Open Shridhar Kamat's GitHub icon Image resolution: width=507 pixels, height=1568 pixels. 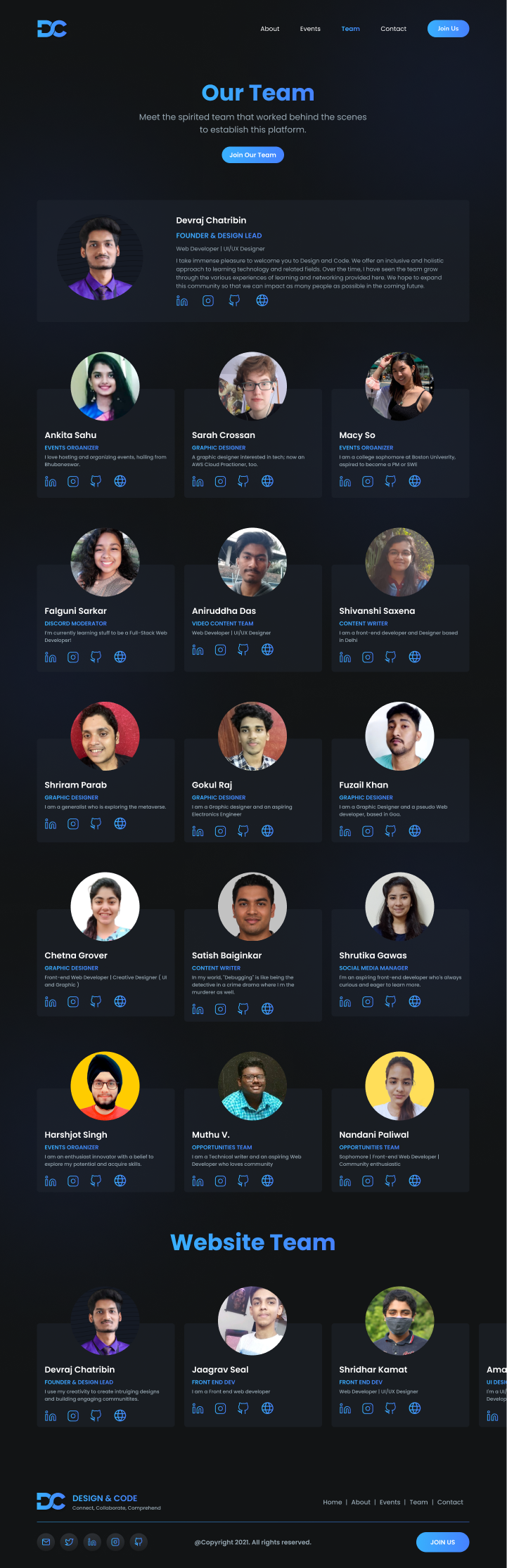tap(390, 1408)
